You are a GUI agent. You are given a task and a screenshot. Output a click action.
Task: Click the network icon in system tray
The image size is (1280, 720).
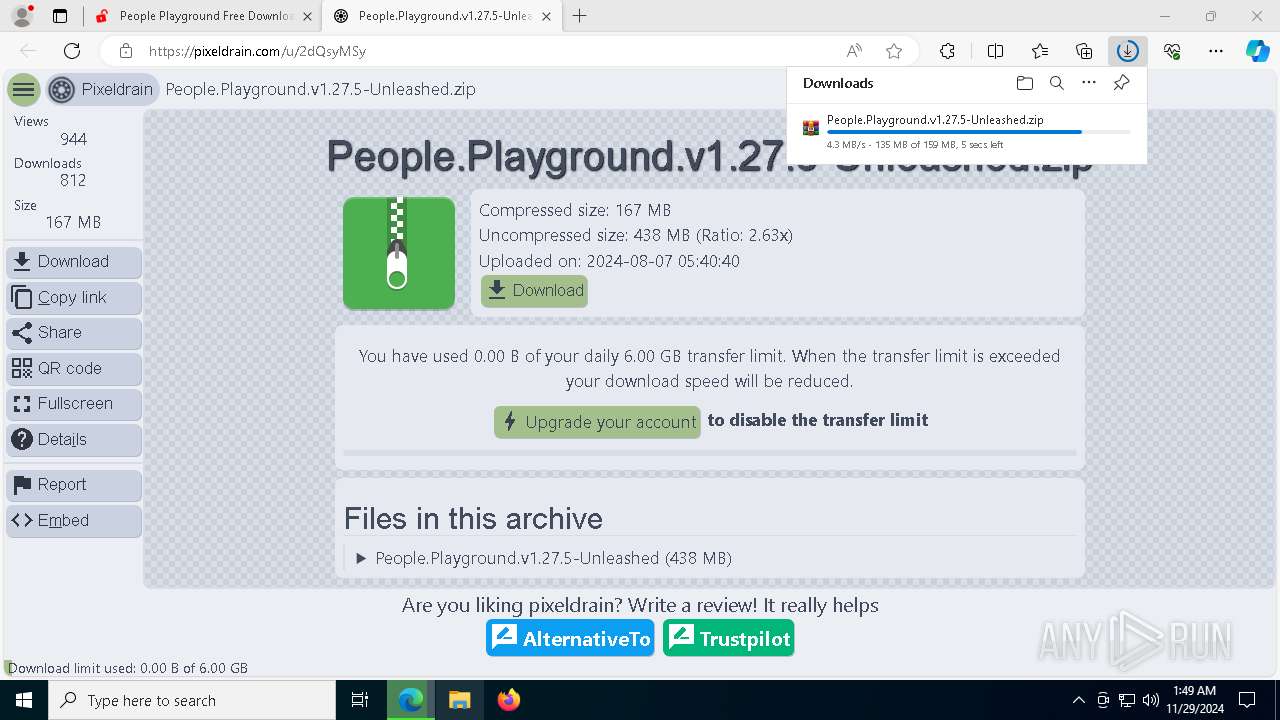[x=1127, y=700]
